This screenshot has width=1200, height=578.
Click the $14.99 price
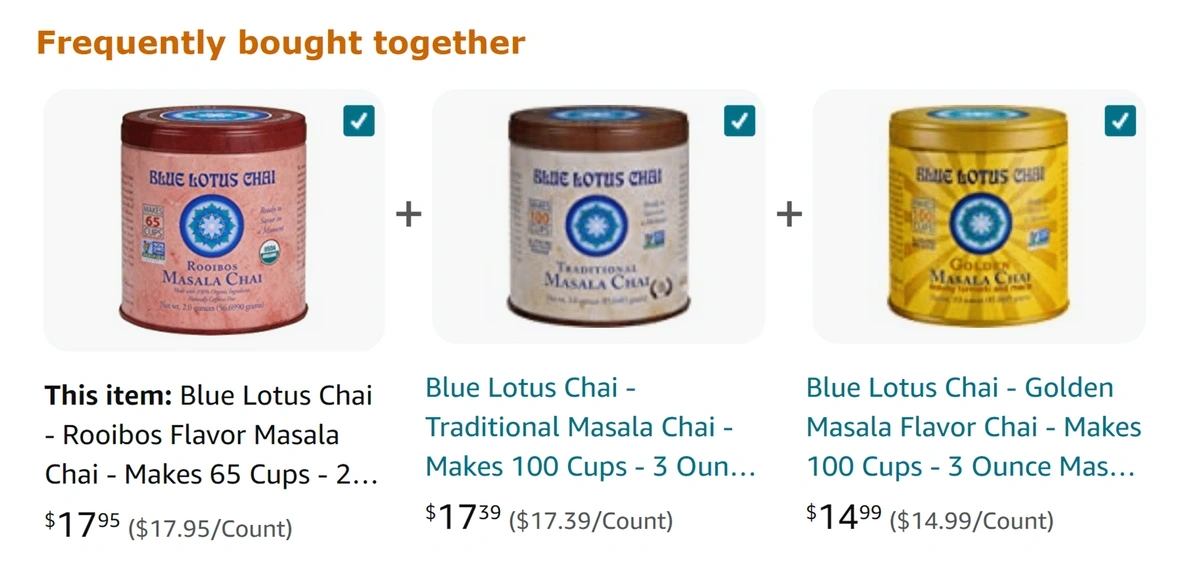point(845,516)
